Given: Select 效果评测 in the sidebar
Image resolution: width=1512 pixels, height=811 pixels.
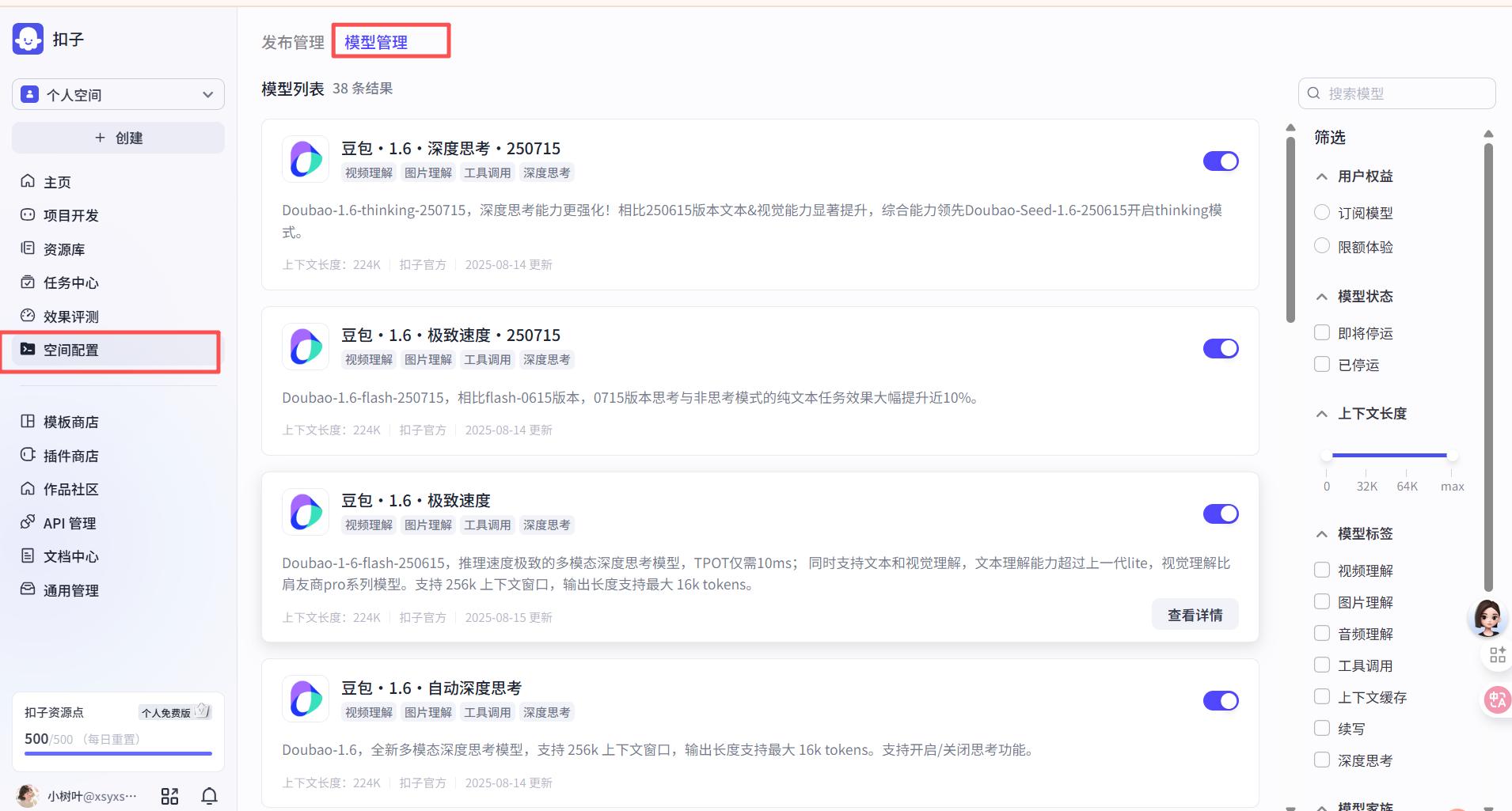Looking at the screenshot, I should (x=71, y=316).
